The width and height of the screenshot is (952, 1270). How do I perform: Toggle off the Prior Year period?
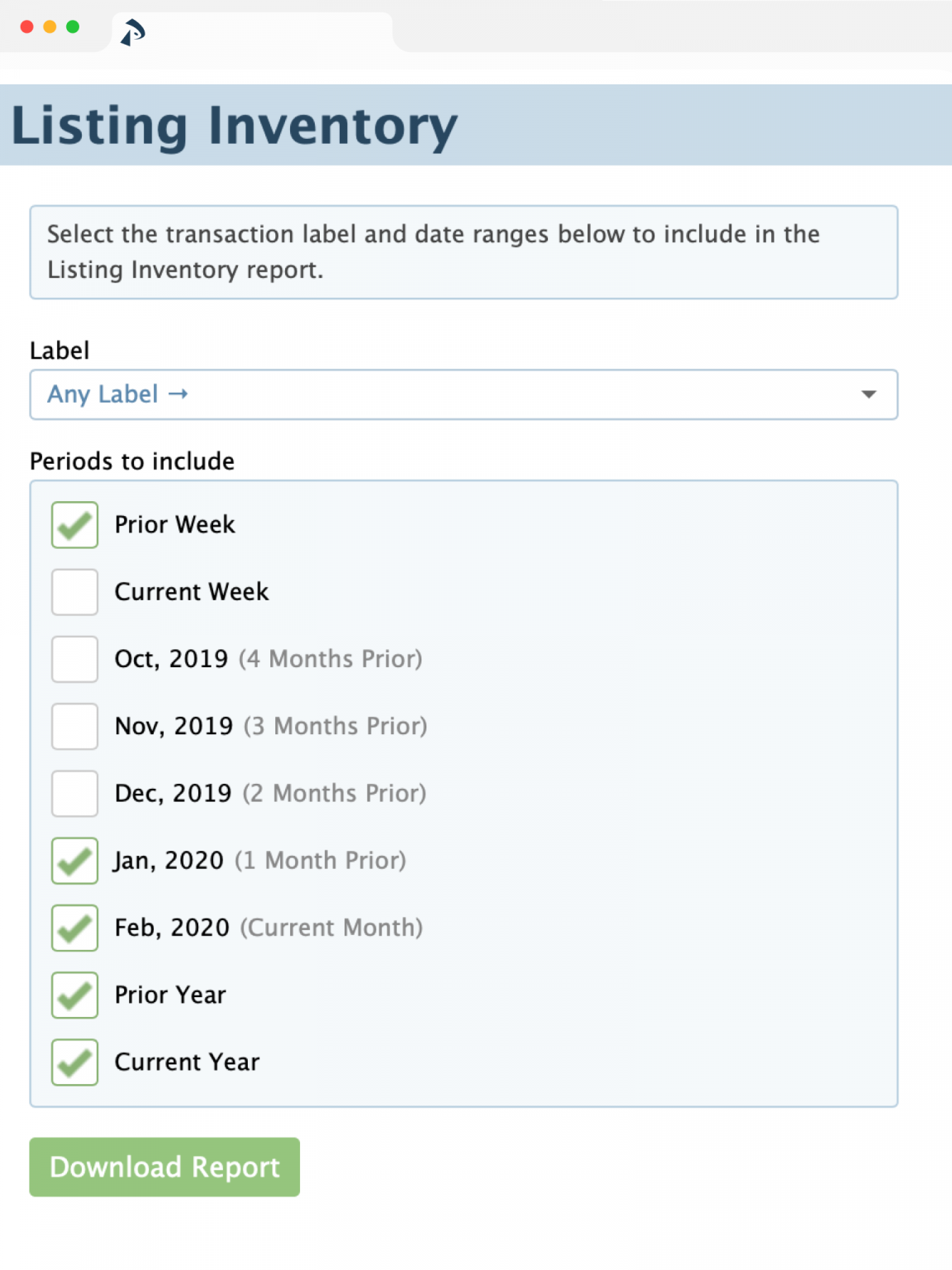[x=74, y=995]
